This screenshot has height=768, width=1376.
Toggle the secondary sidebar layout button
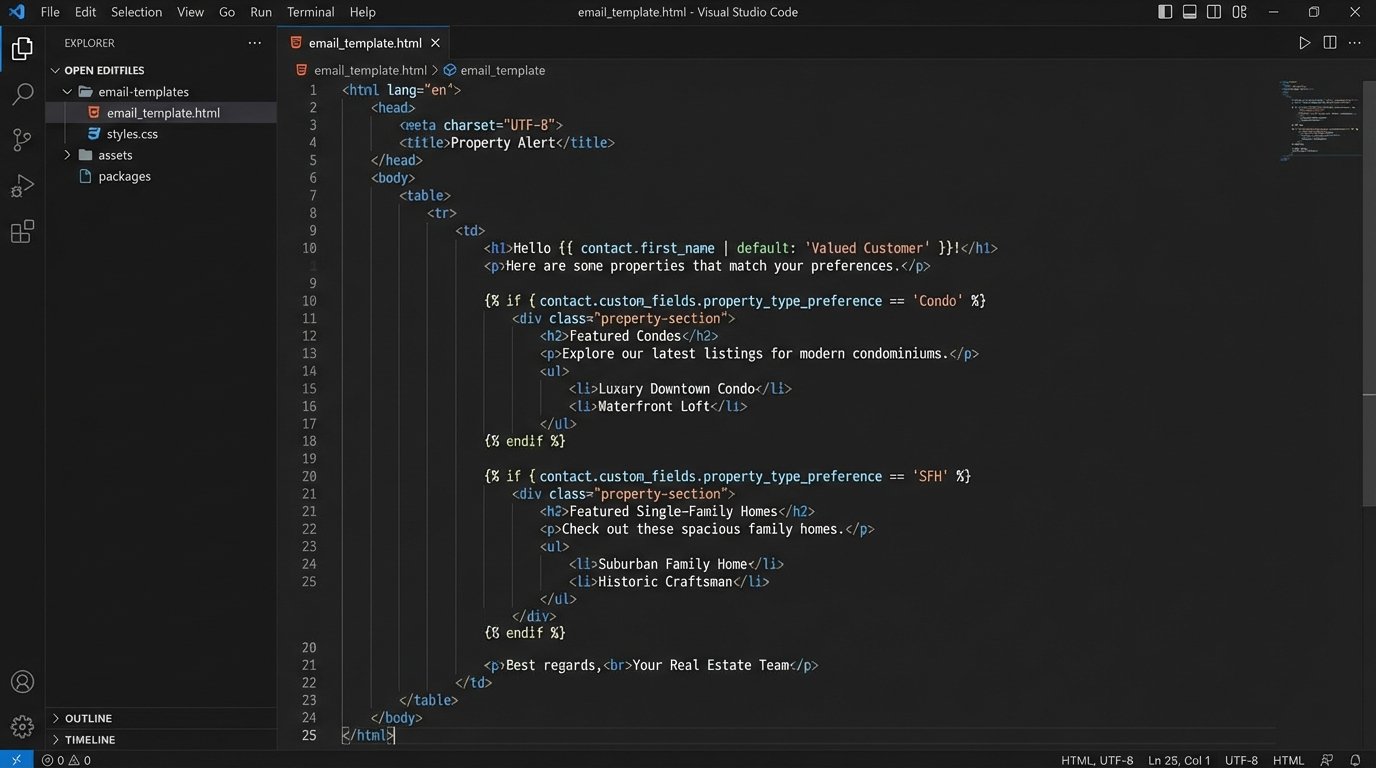[1214, 12]
